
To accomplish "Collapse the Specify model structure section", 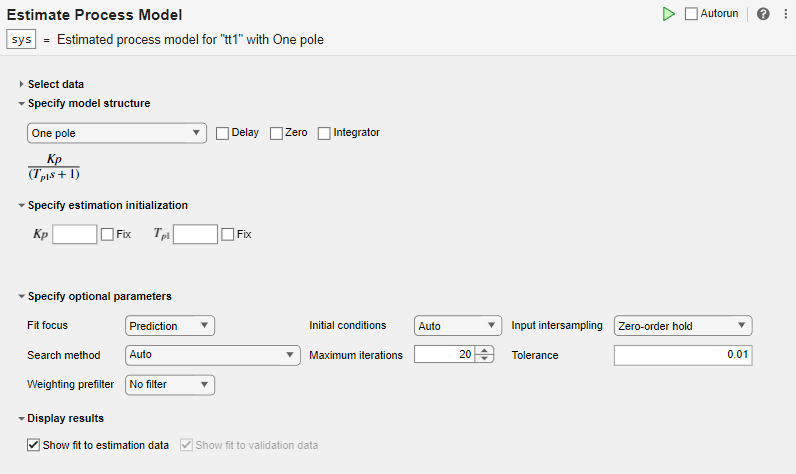I will (x=21, y=103).
